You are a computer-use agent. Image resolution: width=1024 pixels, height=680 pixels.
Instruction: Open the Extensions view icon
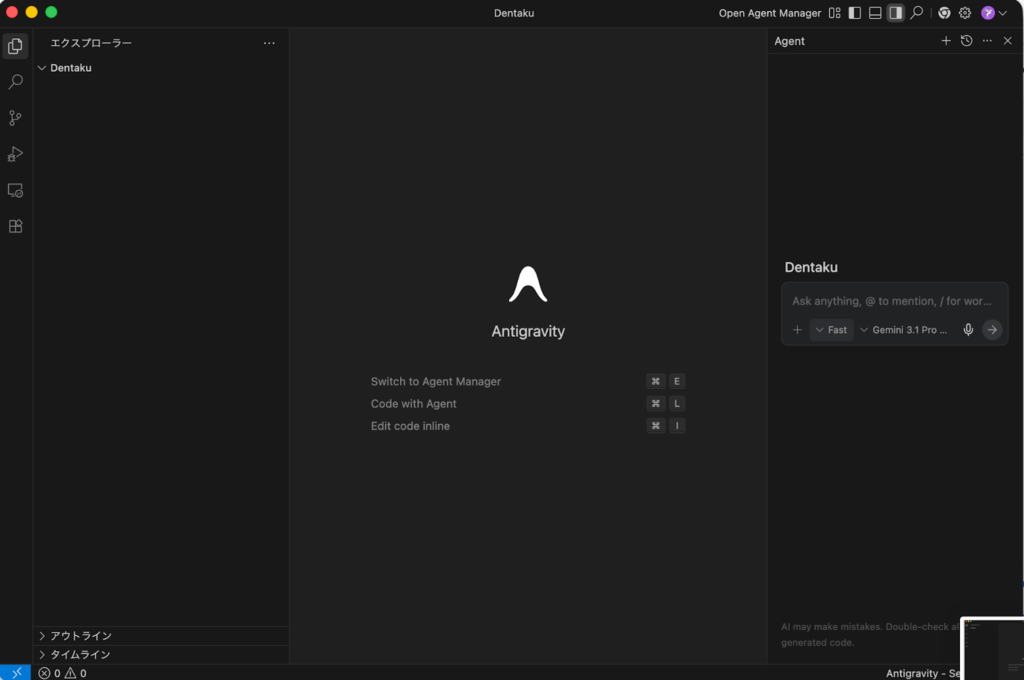(x=15, y=226)
